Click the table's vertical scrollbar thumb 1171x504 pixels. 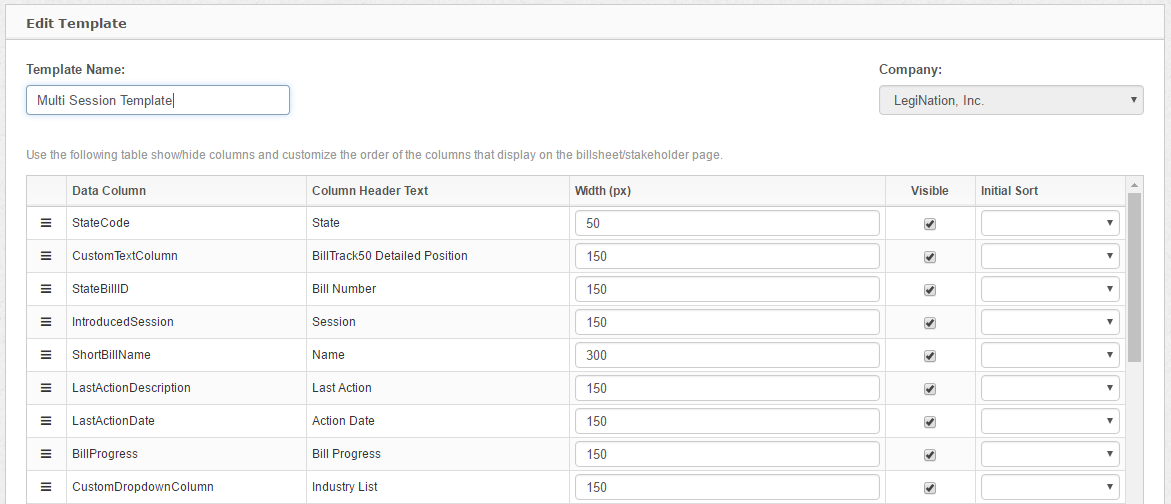pyautogui.click(x=1134, y=275)
